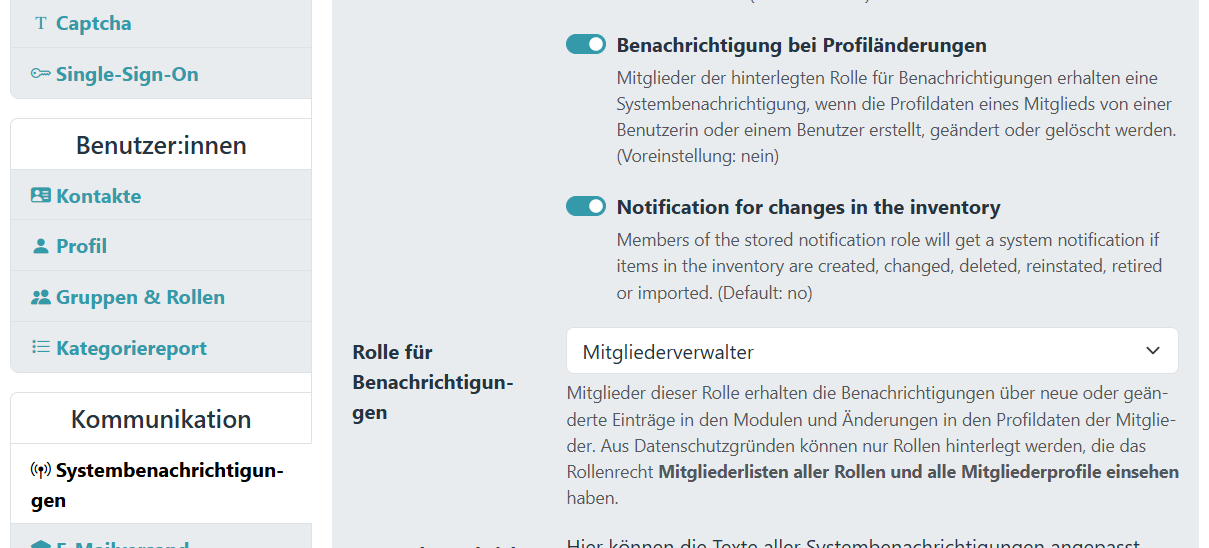Click the Gruppen & Rollen people icon
The width and height of the screenshot is (1209, 548).
(41, 297)
